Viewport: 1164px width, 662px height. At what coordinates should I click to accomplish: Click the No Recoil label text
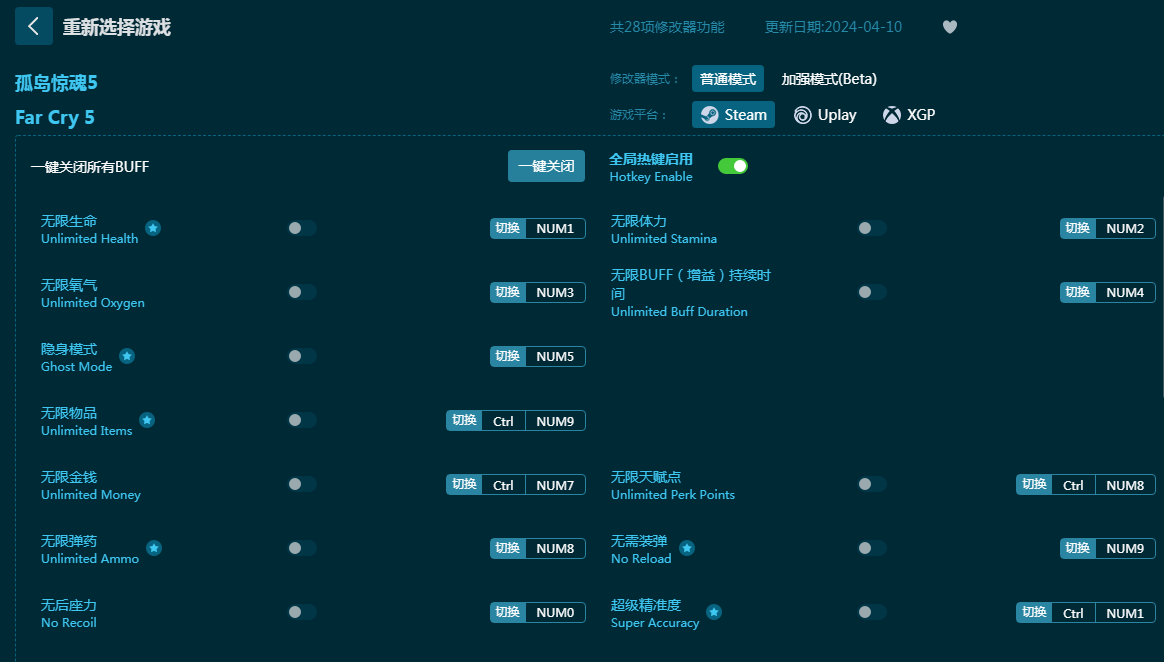(x=69, y=623)
